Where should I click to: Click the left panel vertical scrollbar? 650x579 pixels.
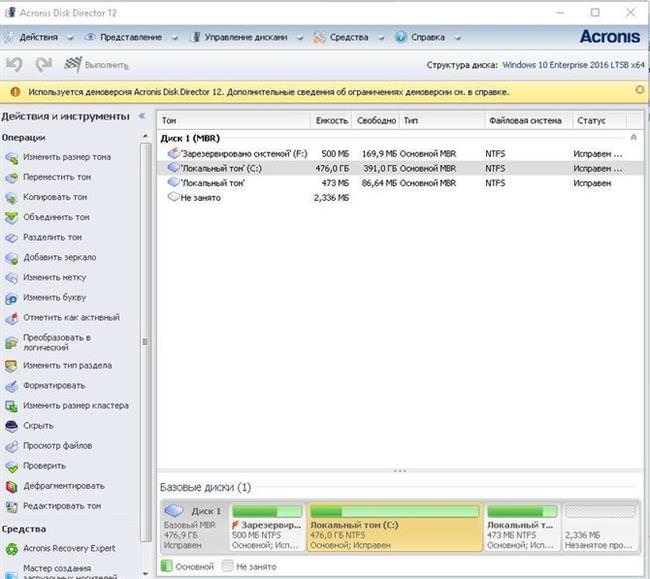pyautogui.click(x=145, y=342)
